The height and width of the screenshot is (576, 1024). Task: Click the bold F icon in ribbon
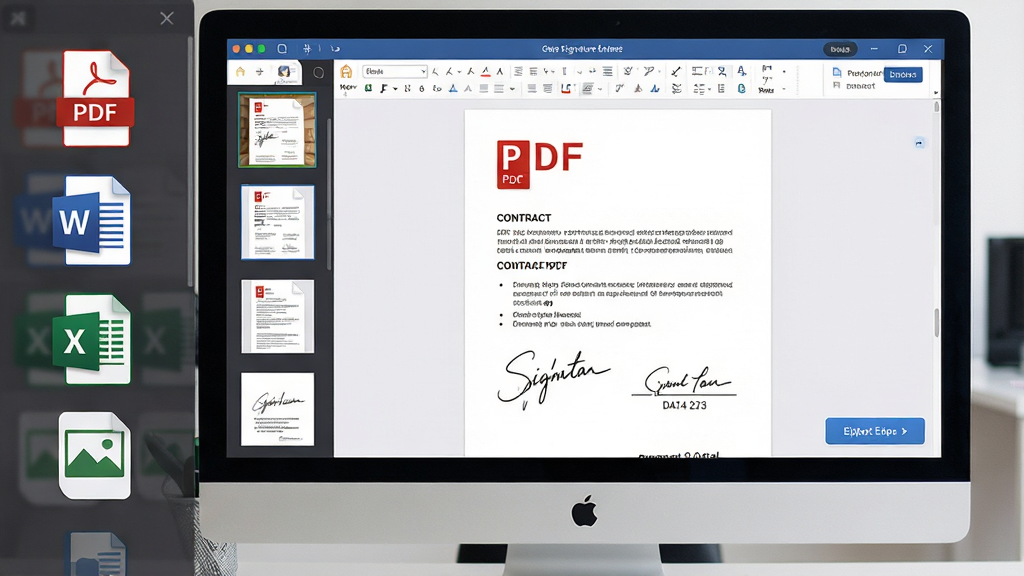tap(384, 88)
